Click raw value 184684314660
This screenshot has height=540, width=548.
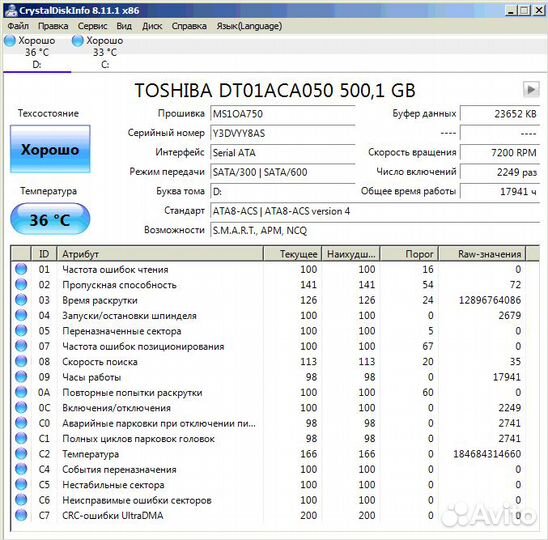tap(487, 454)
